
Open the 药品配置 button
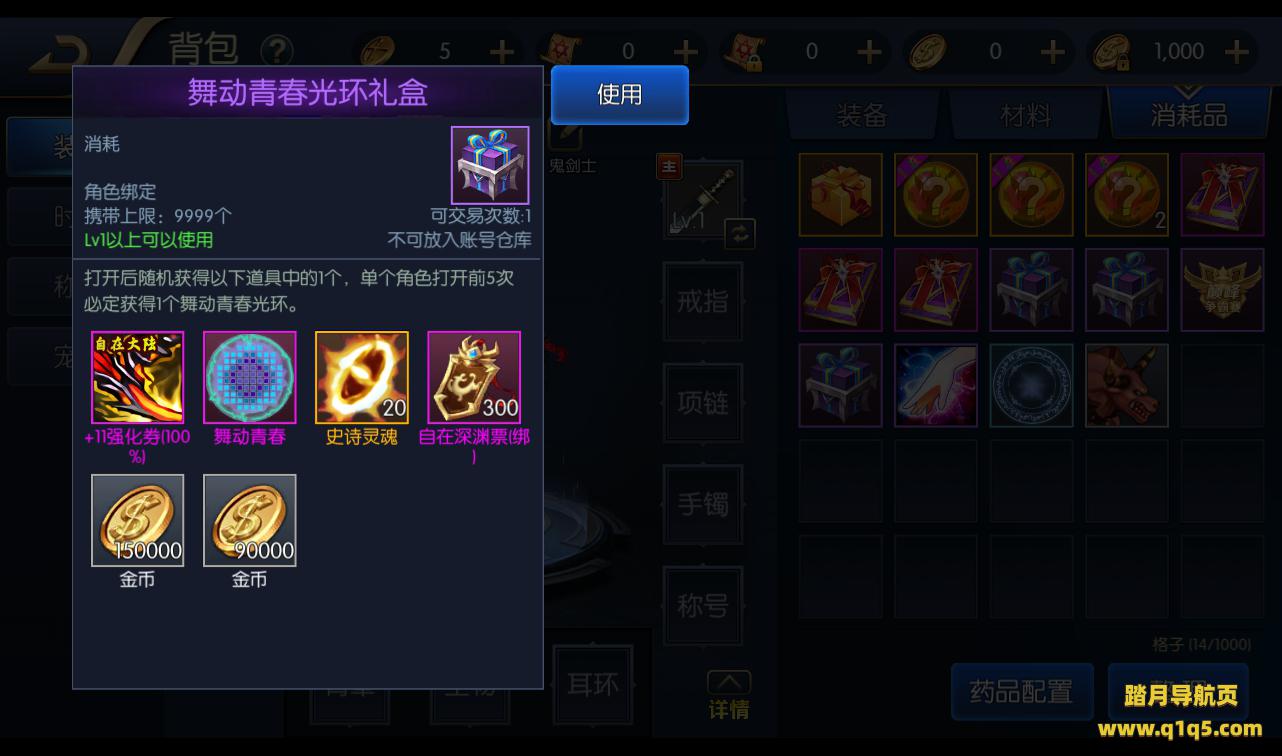click(1022, 692)
